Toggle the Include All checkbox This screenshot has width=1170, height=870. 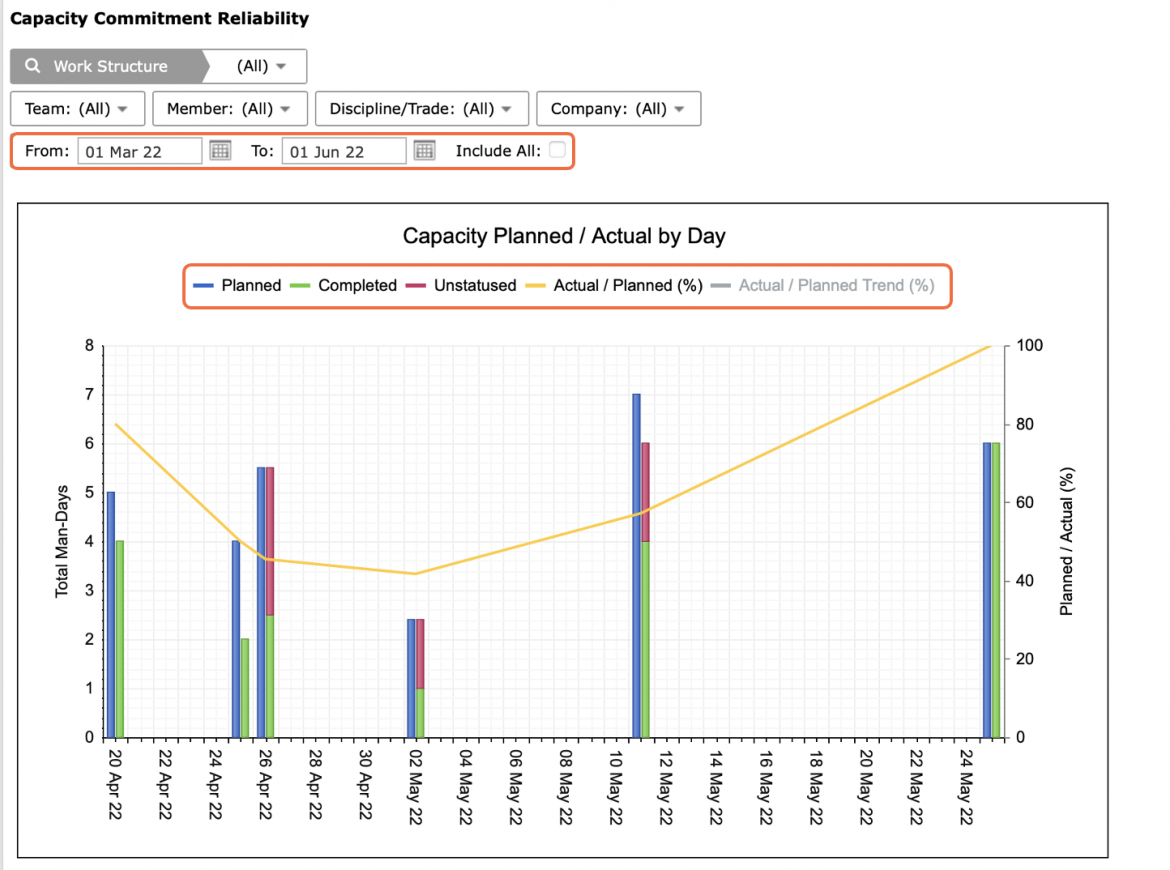(557, 150)
